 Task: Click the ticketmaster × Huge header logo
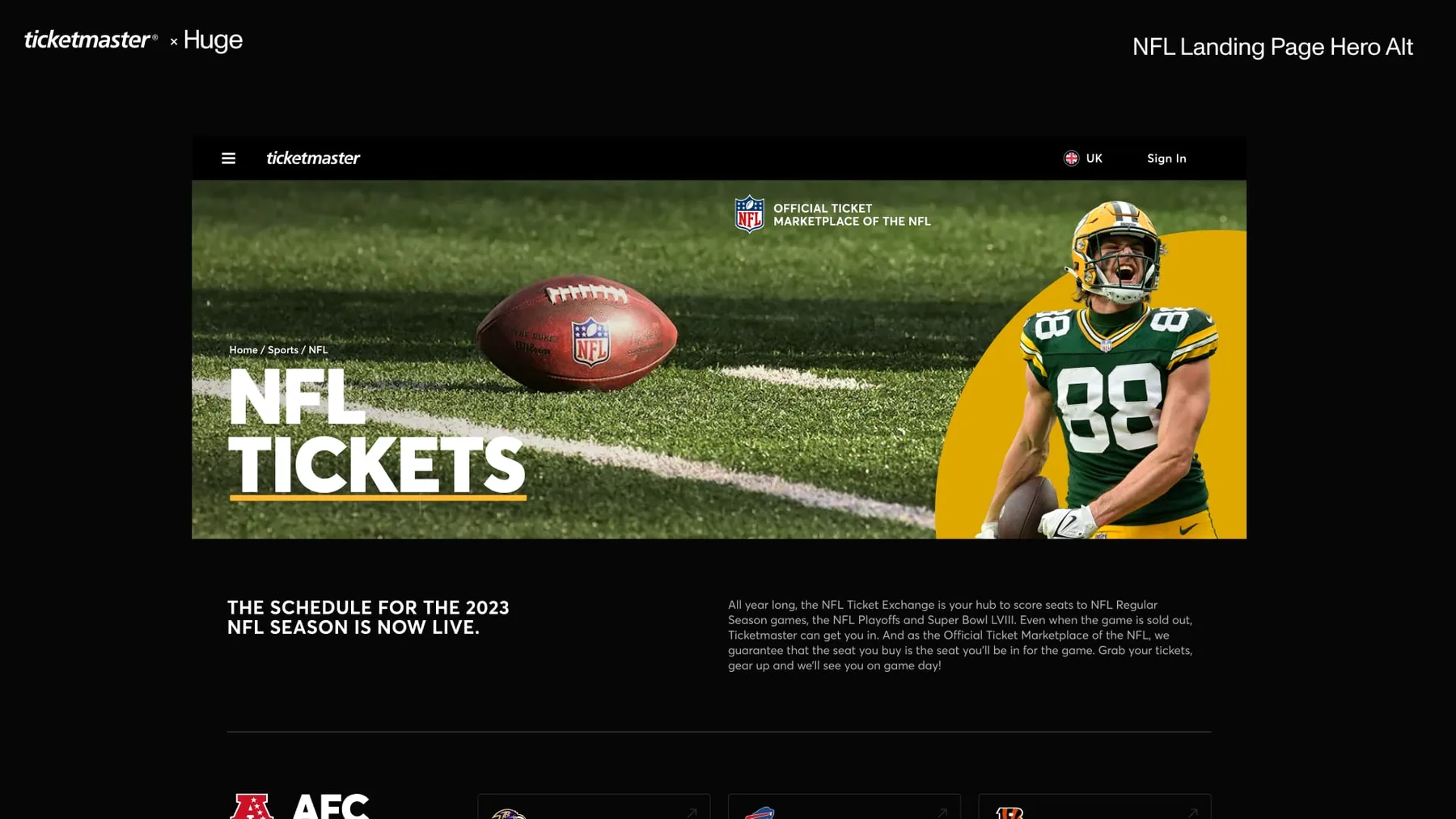click(x=133, y=40)
